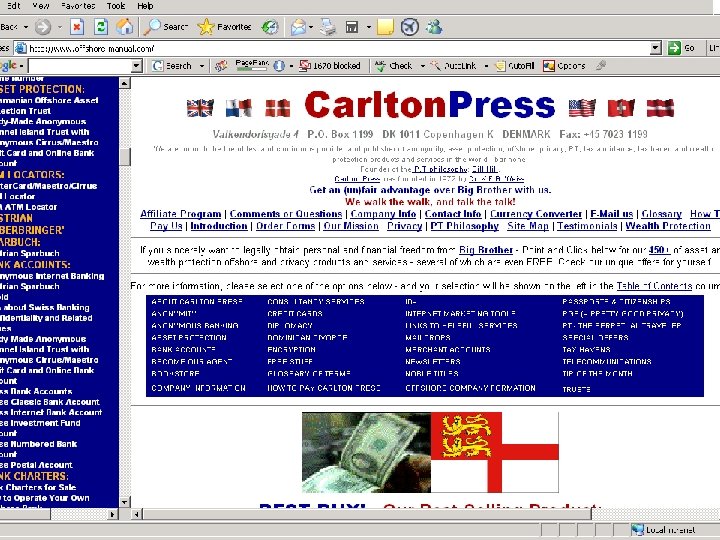
Task: Click the sidebar vertical scrollbar thumb
Action: tap(124, 157)
